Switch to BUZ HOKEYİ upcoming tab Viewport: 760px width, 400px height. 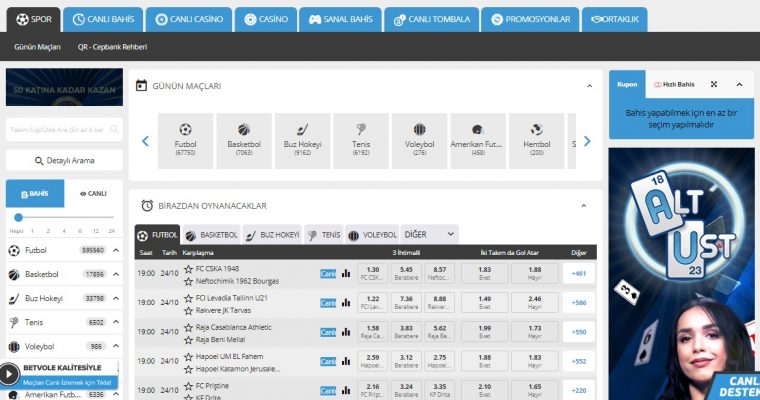pyautogui.click(x=272, y=235)
